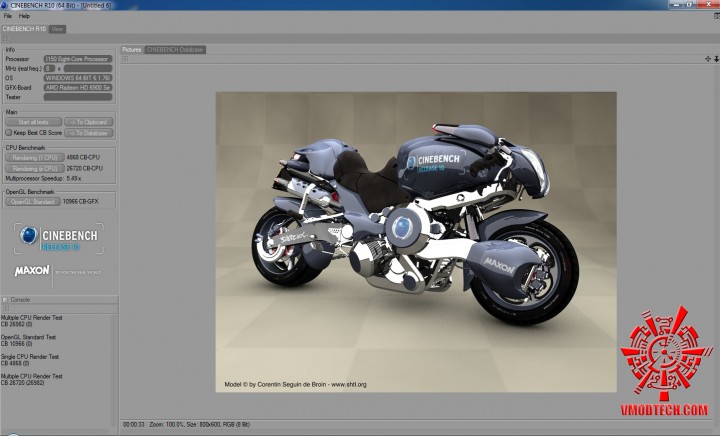Click the 4868 CB-CPU score
Viewport: 720px width, 436px height.
click(x=83, y=157)
